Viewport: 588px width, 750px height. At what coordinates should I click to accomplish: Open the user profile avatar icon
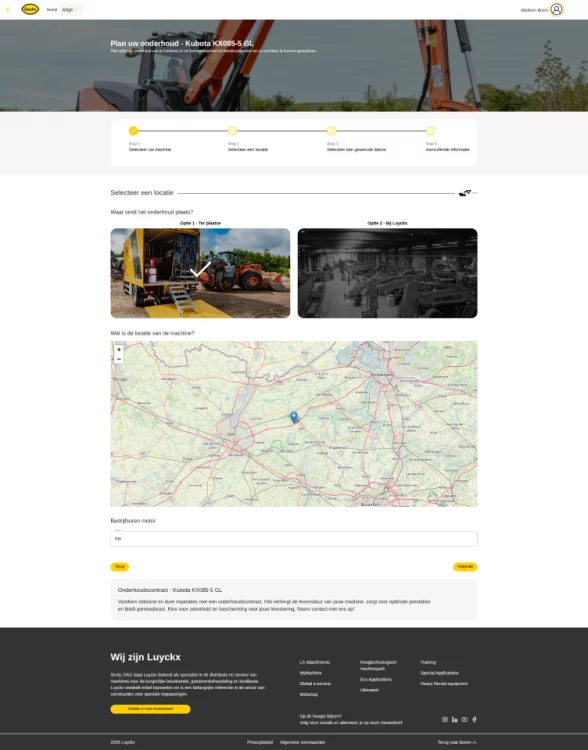(x=556, y=10)
